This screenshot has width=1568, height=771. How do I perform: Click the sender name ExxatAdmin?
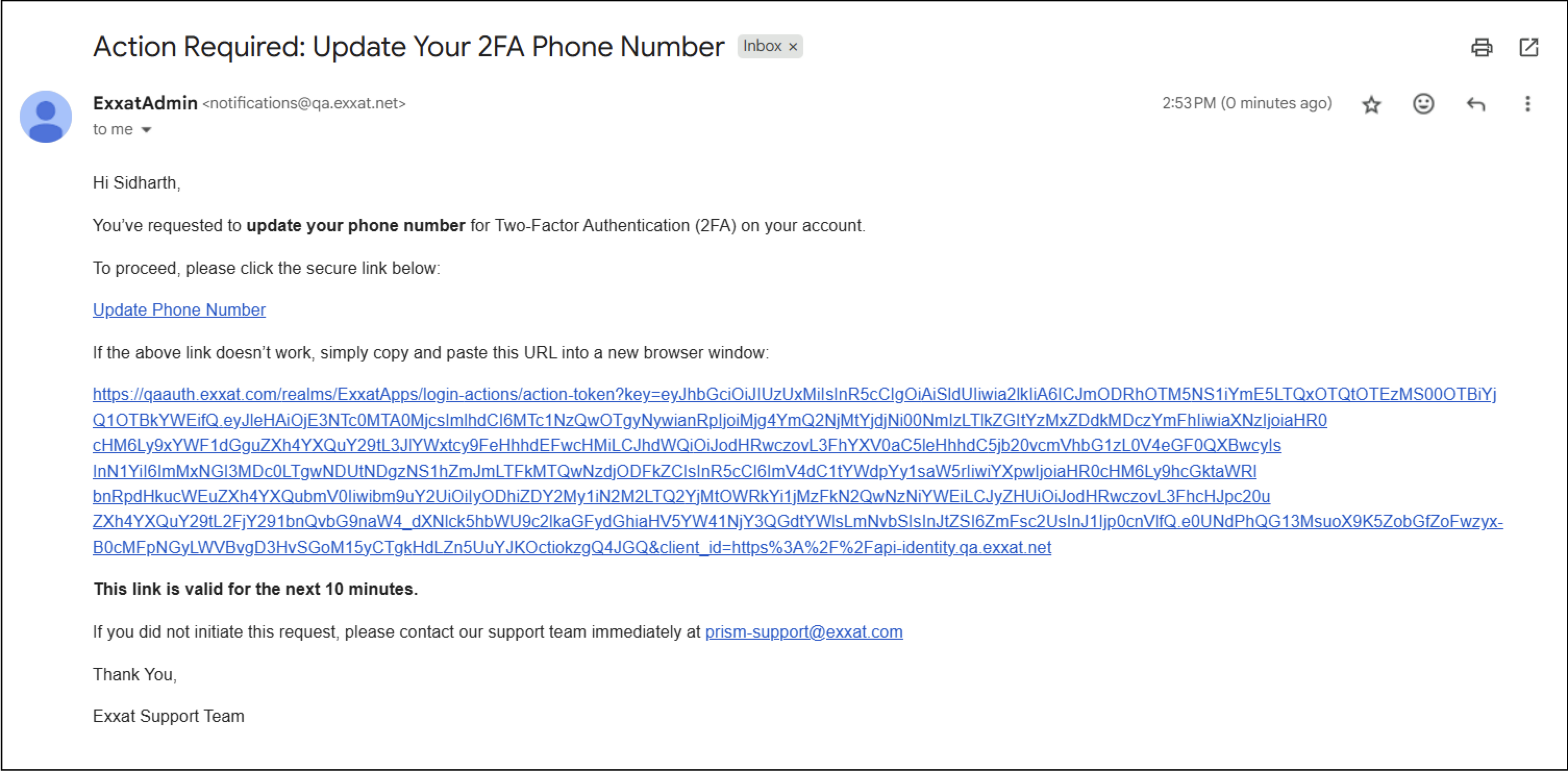point(145,104)
